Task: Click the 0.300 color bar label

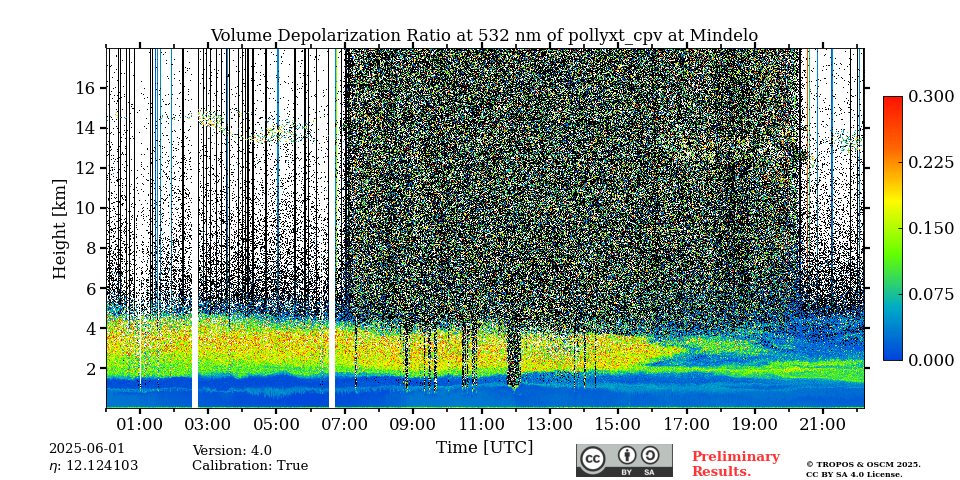Action: click(x=931, y=96)
